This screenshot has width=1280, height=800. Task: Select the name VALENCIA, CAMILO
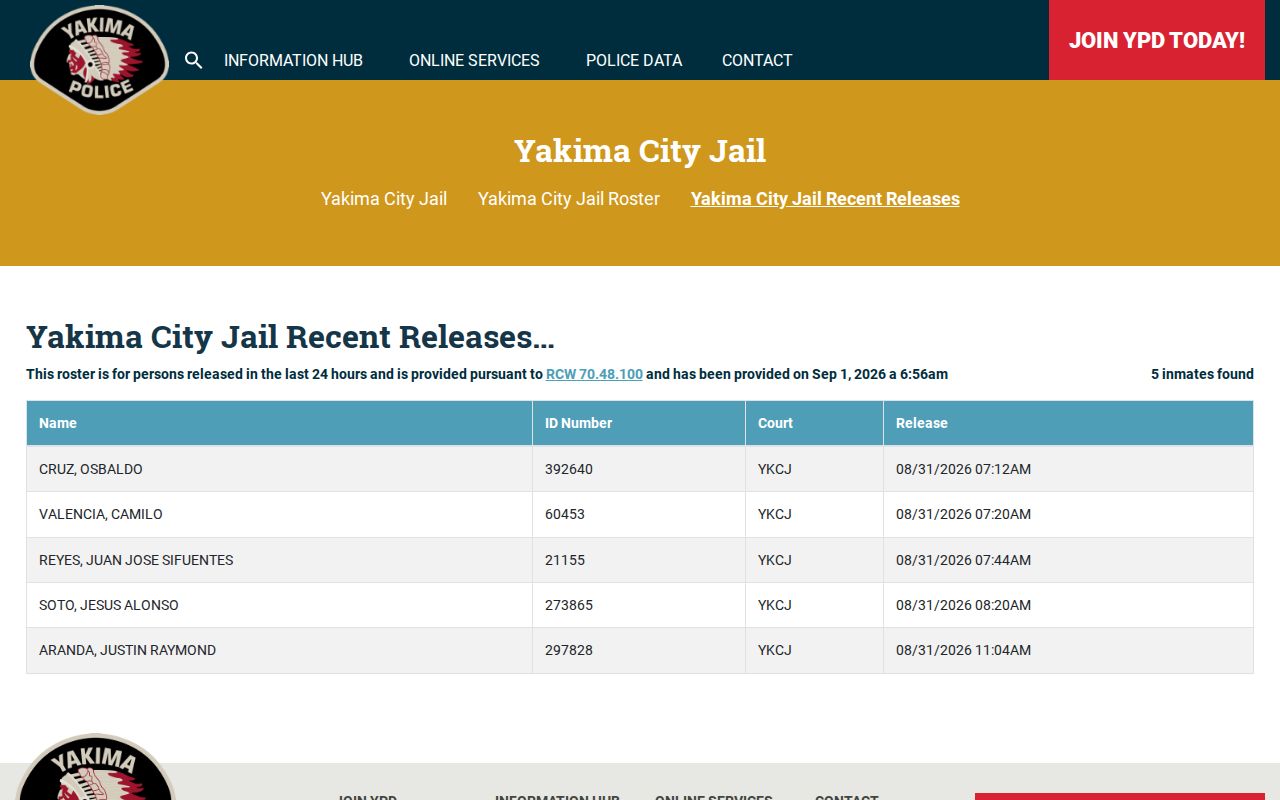101,514
